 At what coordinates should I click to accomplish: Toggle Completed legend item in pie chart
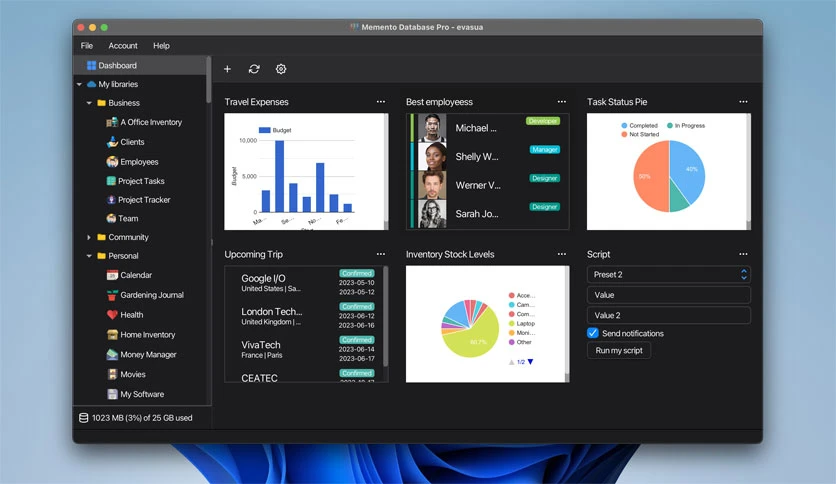coord(639,126)
